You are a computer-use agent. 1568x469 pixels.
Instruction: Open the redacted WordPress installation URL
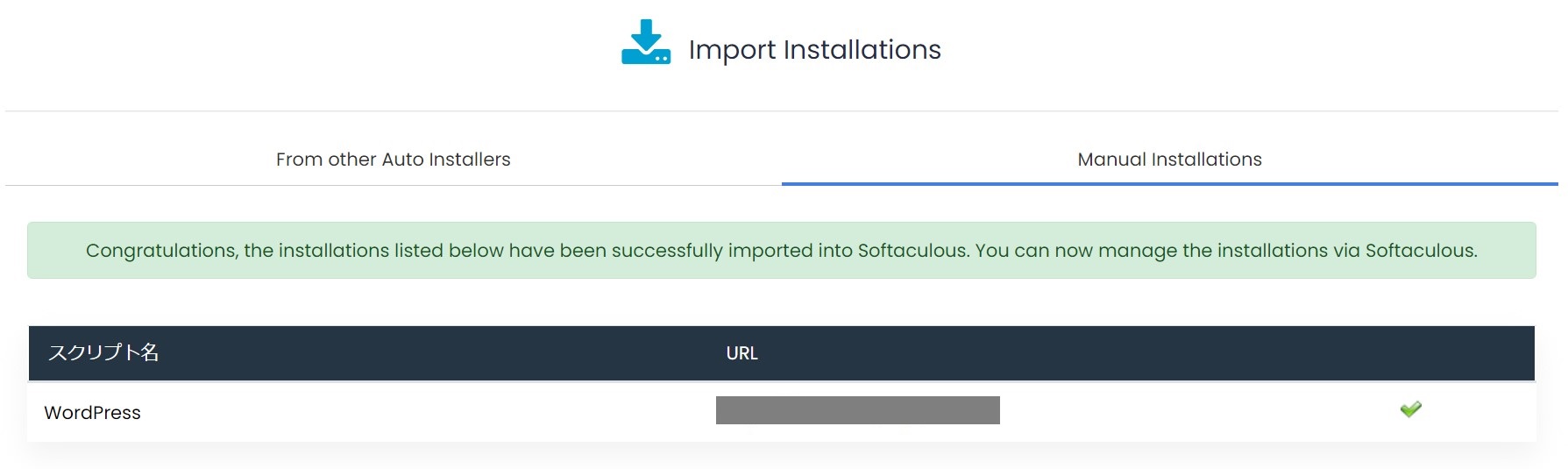(857, 410)
